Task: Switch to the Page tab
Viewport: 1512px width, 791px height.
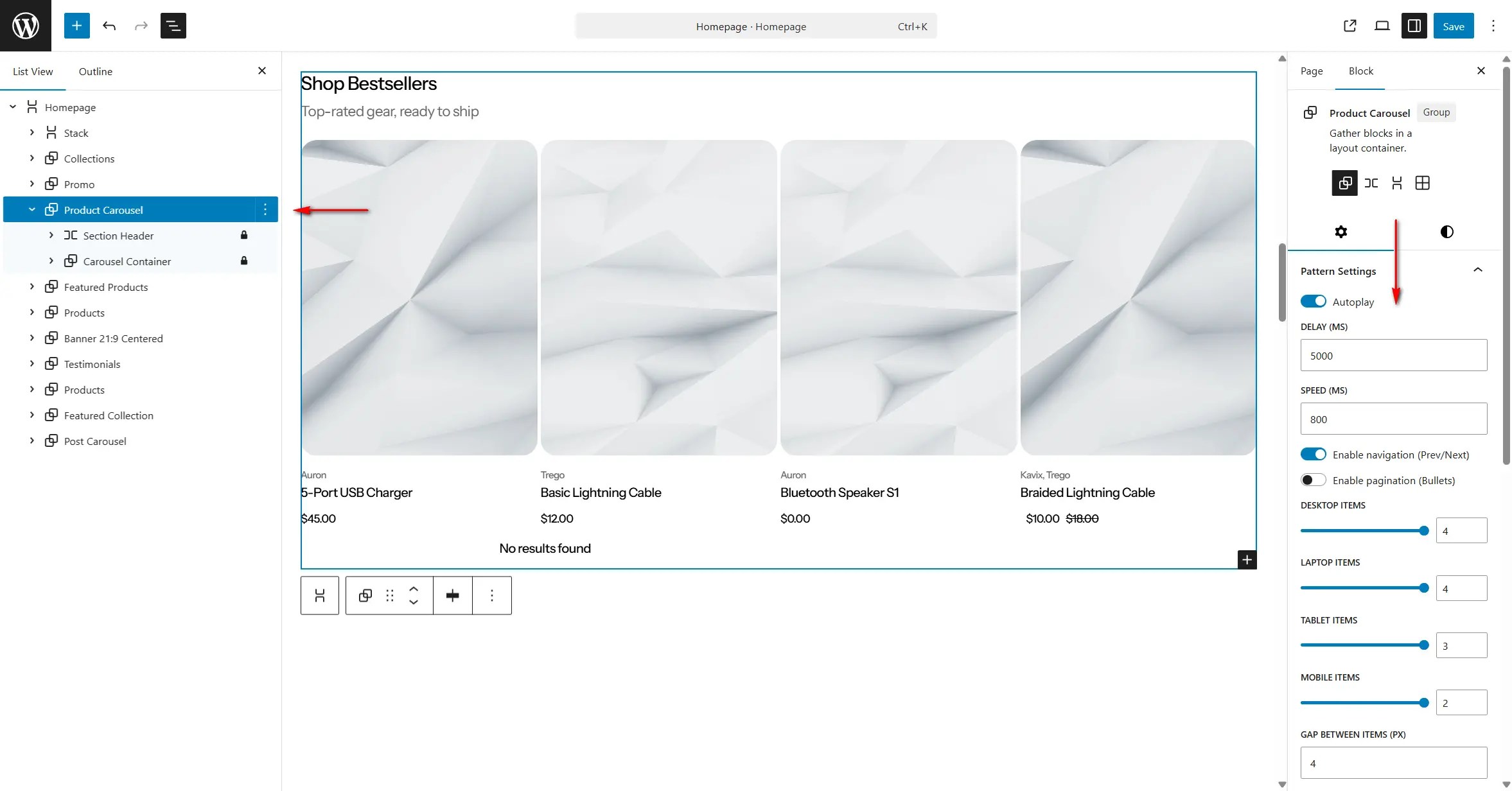Action: (x=1311, y=71)
